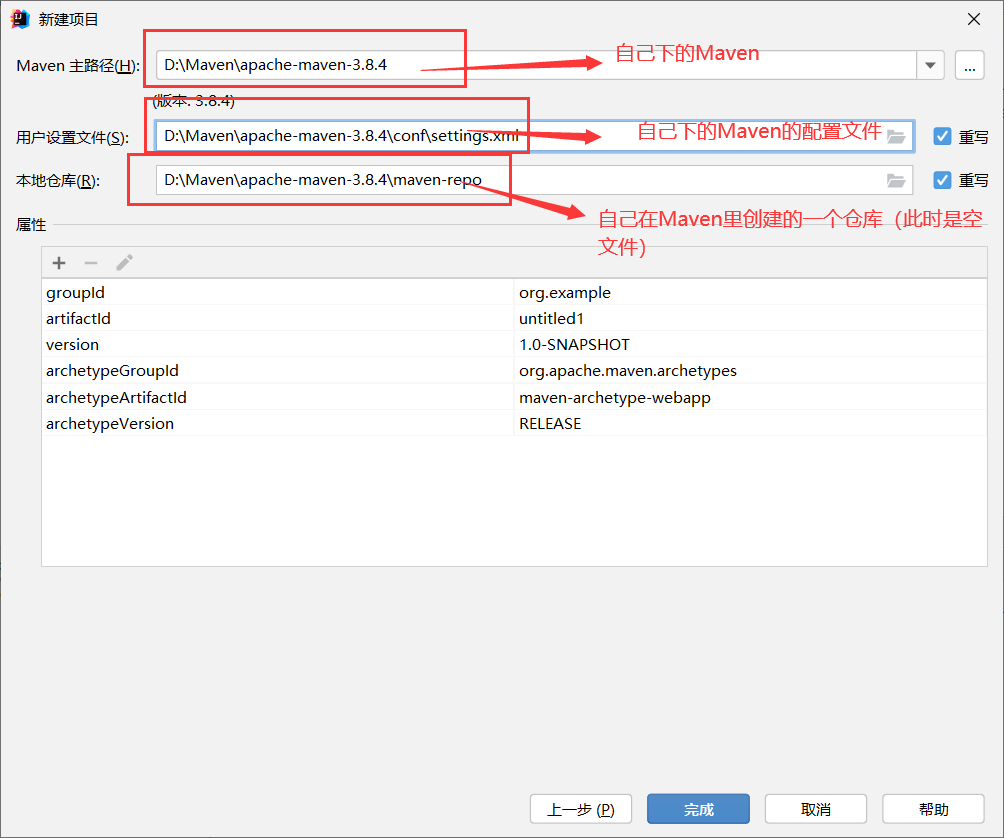Toggle override checkbox for user settings file
Screen dimensions: 1004x838
tap(942, 136)
